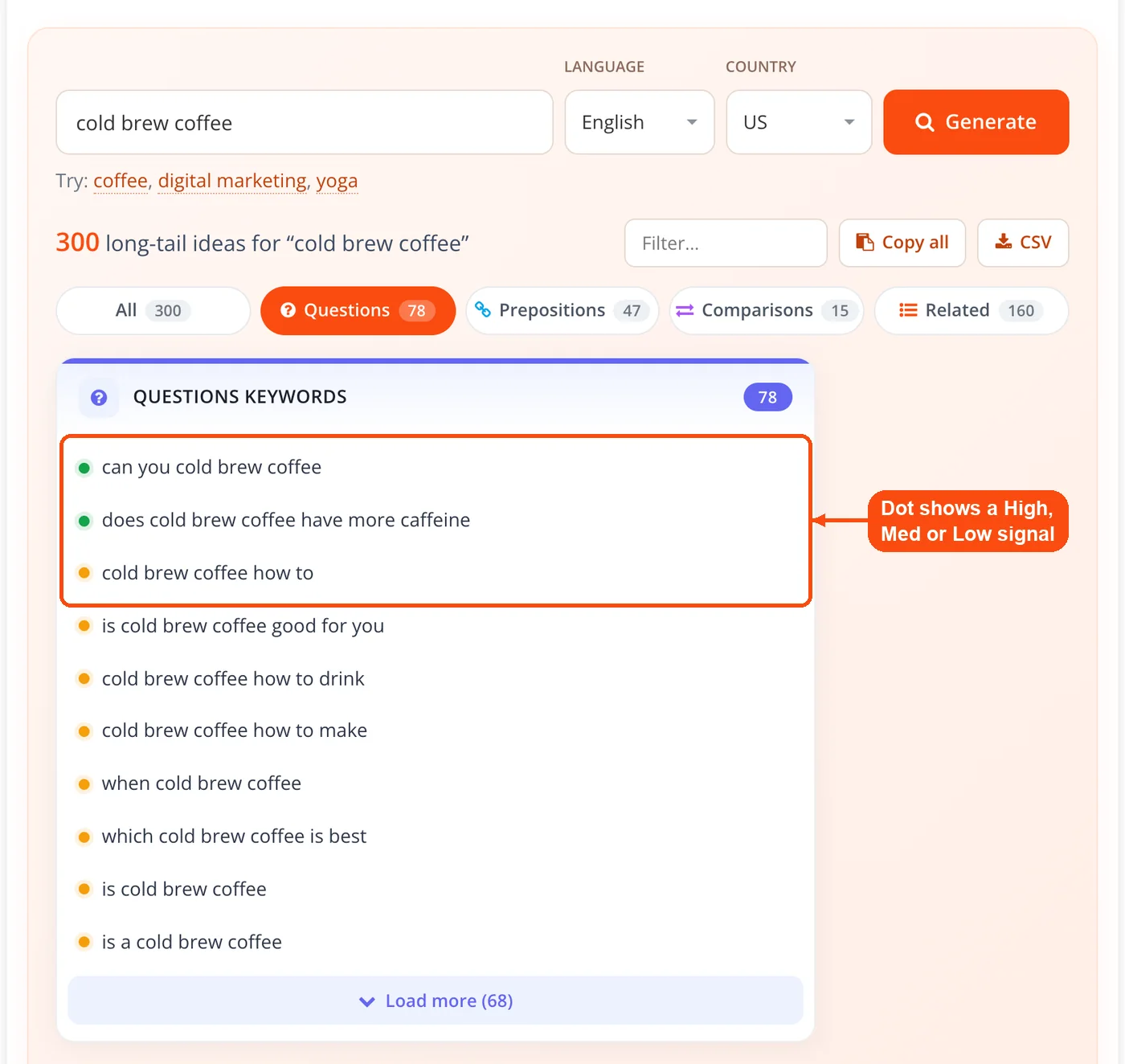Click Copy all button
The image size is (1125, 1064).
click(x=902, y=243)
